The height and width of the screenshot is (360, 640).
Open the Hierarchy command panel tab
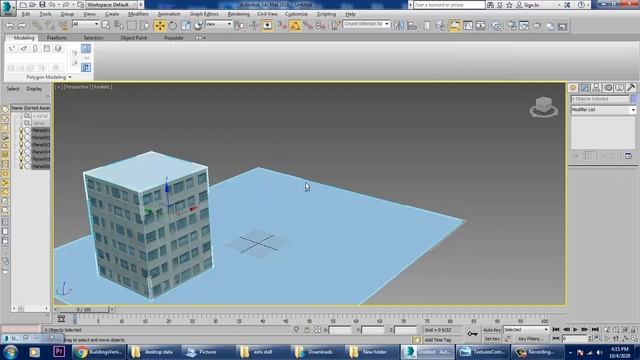point(596,87)
